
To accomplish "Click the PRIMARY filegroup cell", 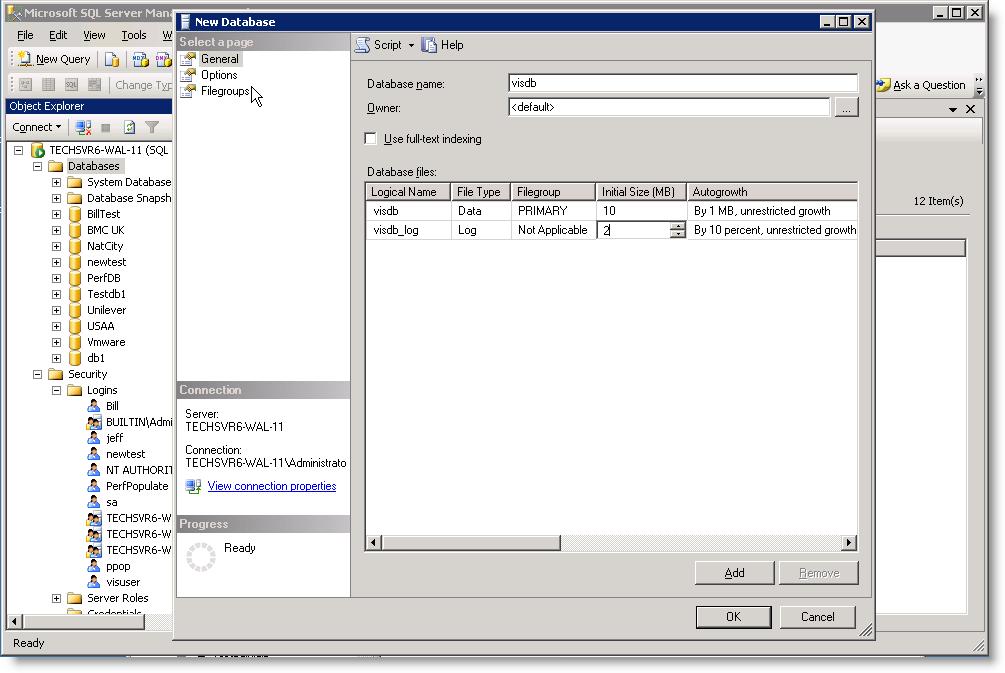I will click(553, 211).
